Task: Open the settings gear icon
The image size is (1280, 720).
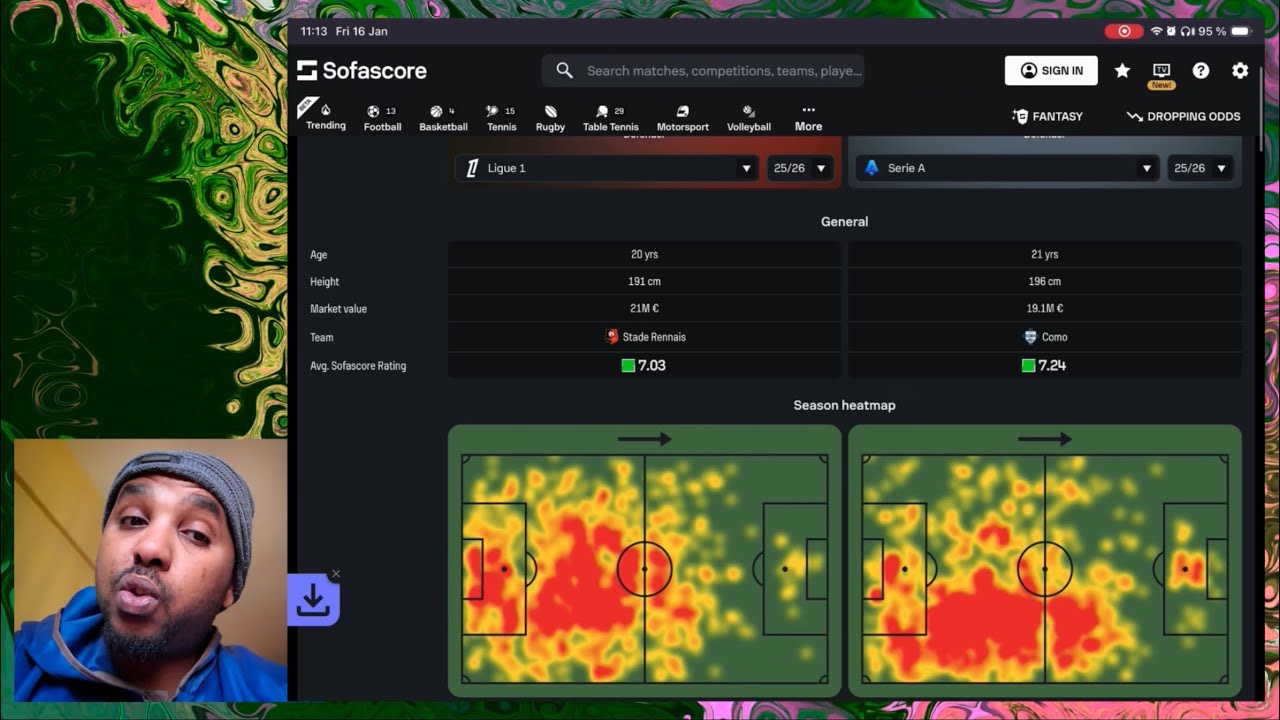Action: pos(1240,70)
